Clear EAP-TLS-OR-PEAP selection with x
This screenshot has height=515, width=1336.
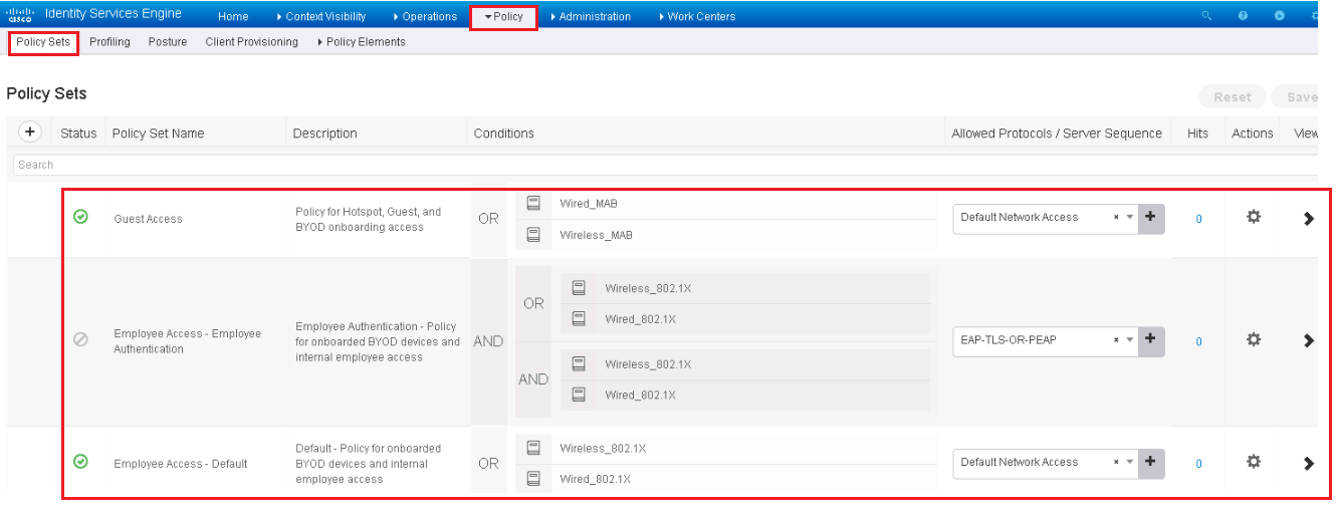click(x=1116, y=340)
